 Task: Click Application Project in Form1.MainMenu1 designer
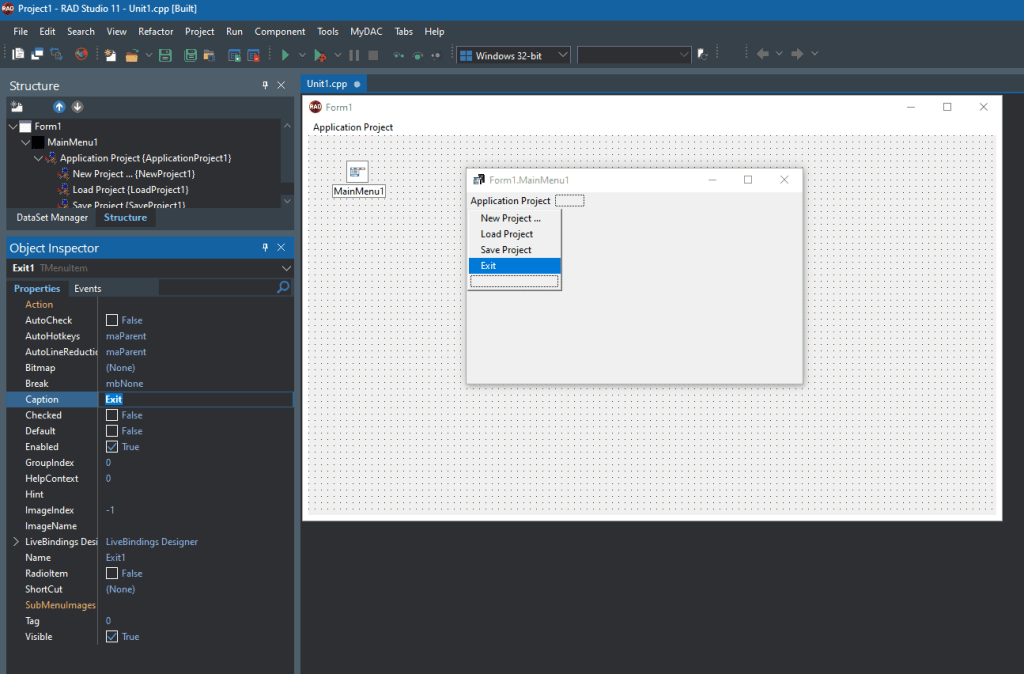click(x=510, y=201)
